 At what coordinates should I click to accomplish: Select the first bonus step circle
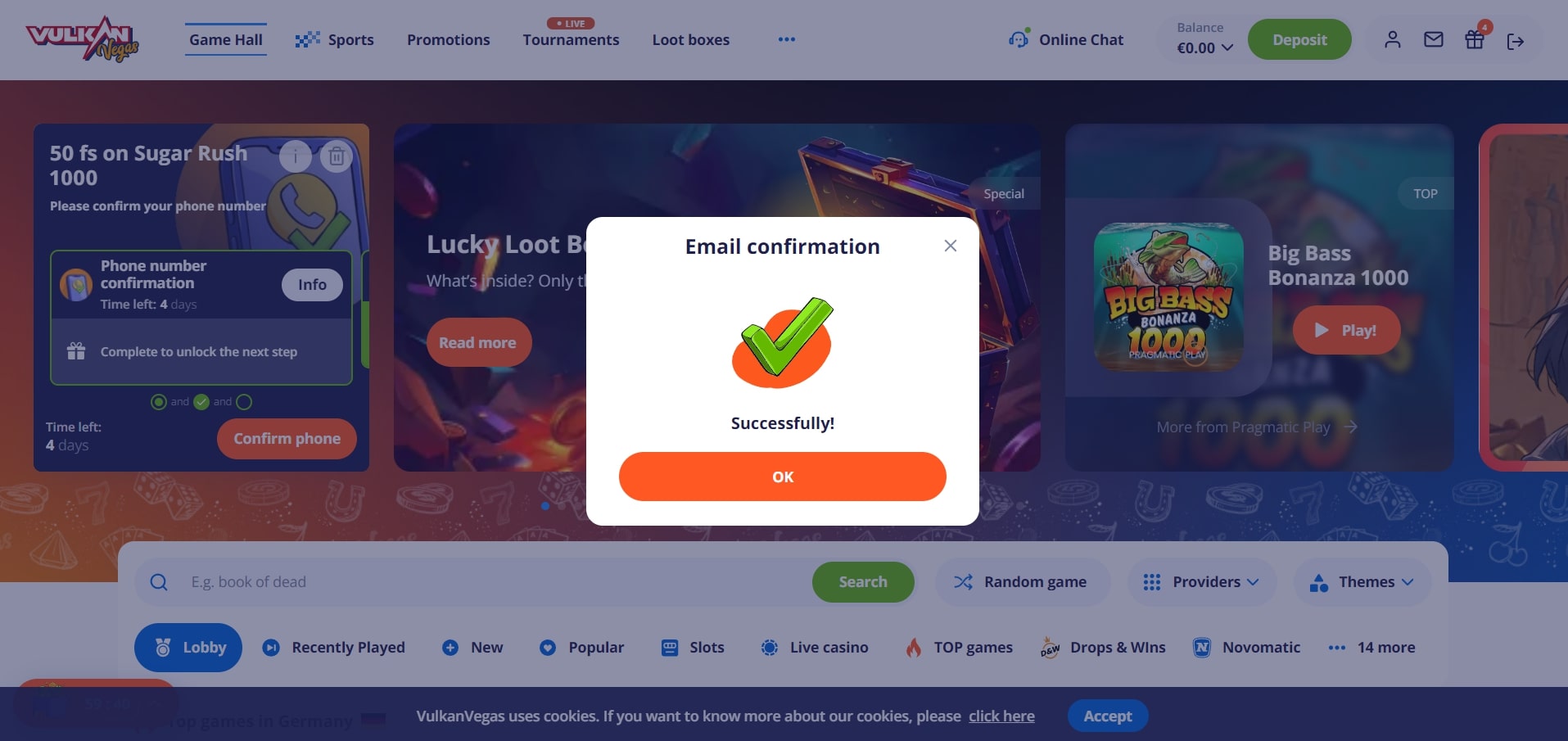159,402
